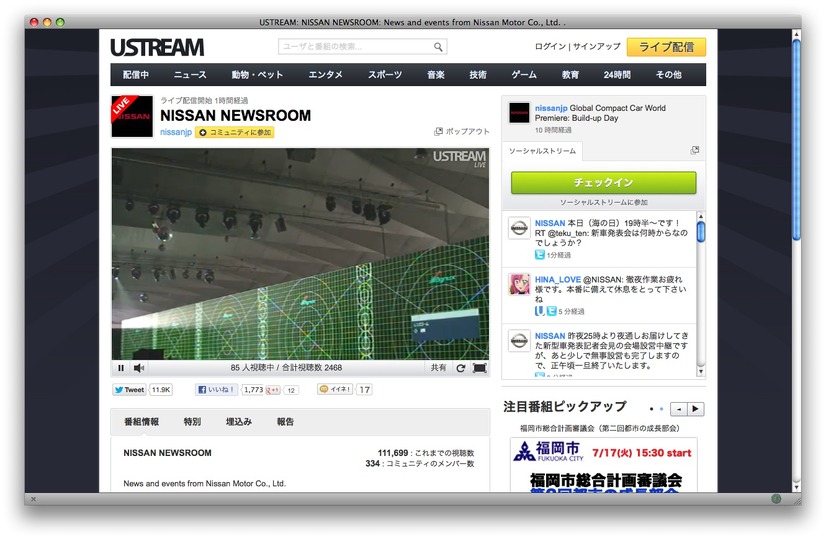The width and height of the screenshot is (826, 539).
Task: Click the green チェックイン button
Action: [x=603, y=183]
